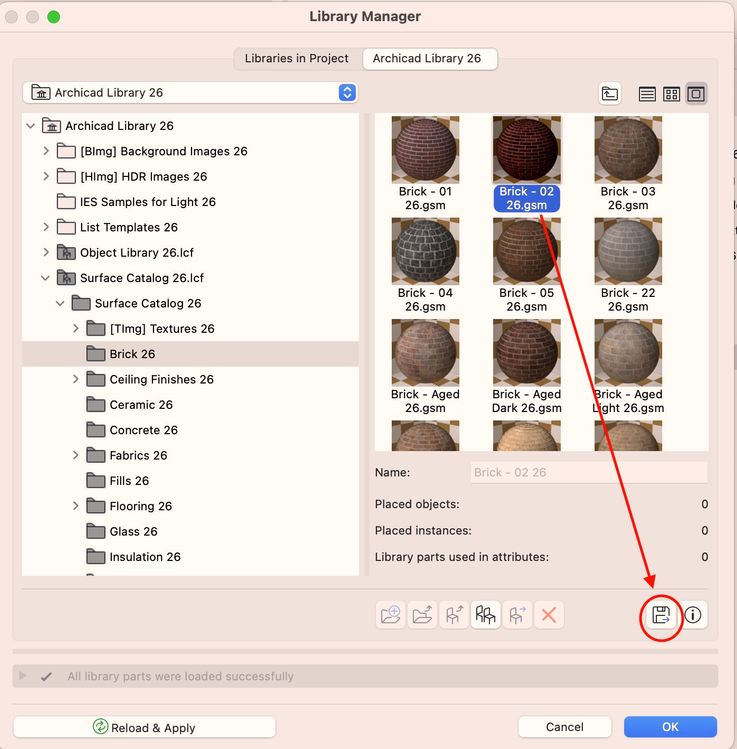Viewport: 737px width, 749px height.
Task: Click the Insulation 26 folder icon
Action: click(96, 556)
